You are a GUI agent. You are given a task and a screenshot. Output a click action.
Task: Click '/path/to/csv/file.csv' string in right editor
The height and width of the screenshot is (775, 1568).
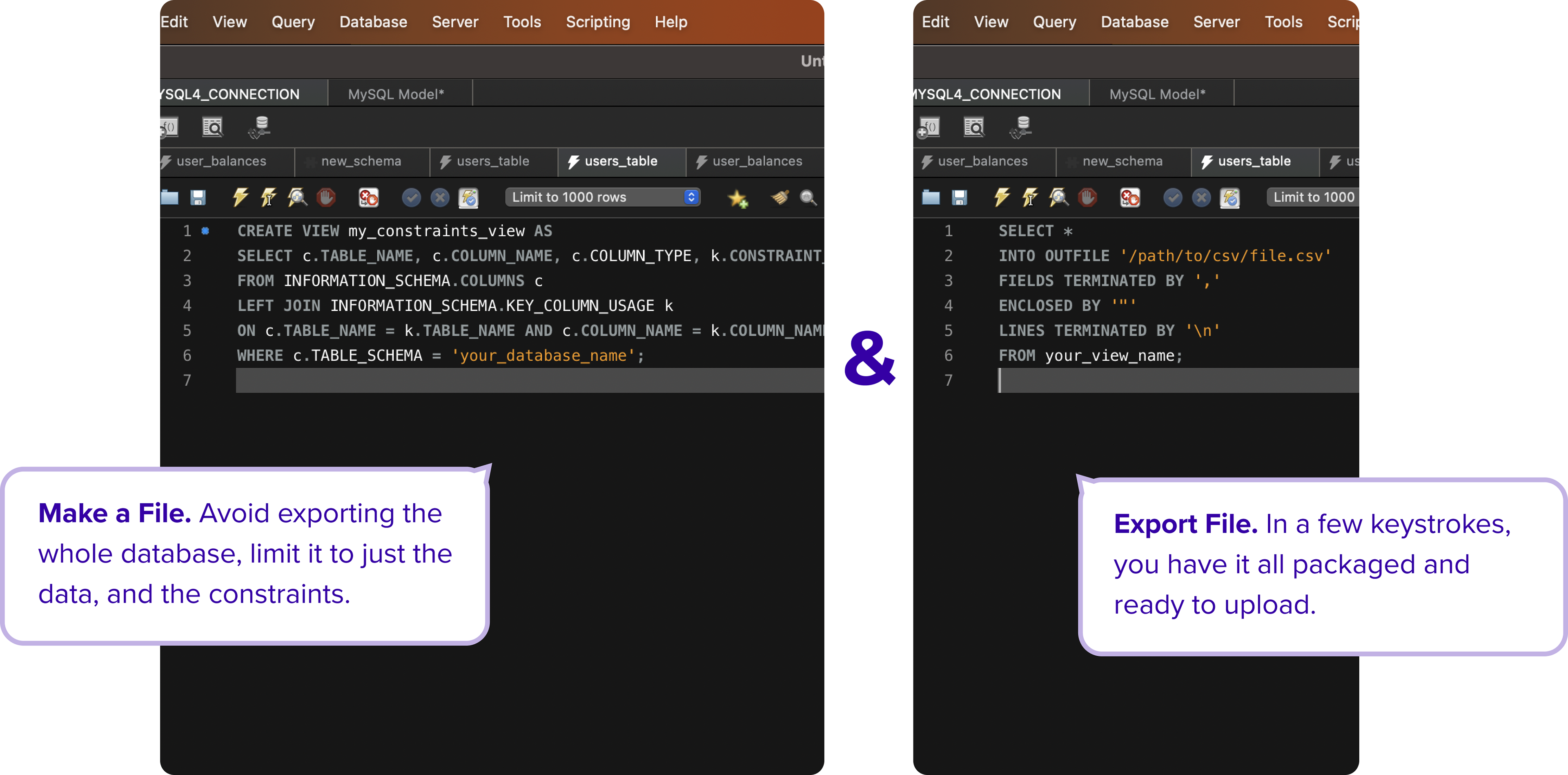point(1226,256)
